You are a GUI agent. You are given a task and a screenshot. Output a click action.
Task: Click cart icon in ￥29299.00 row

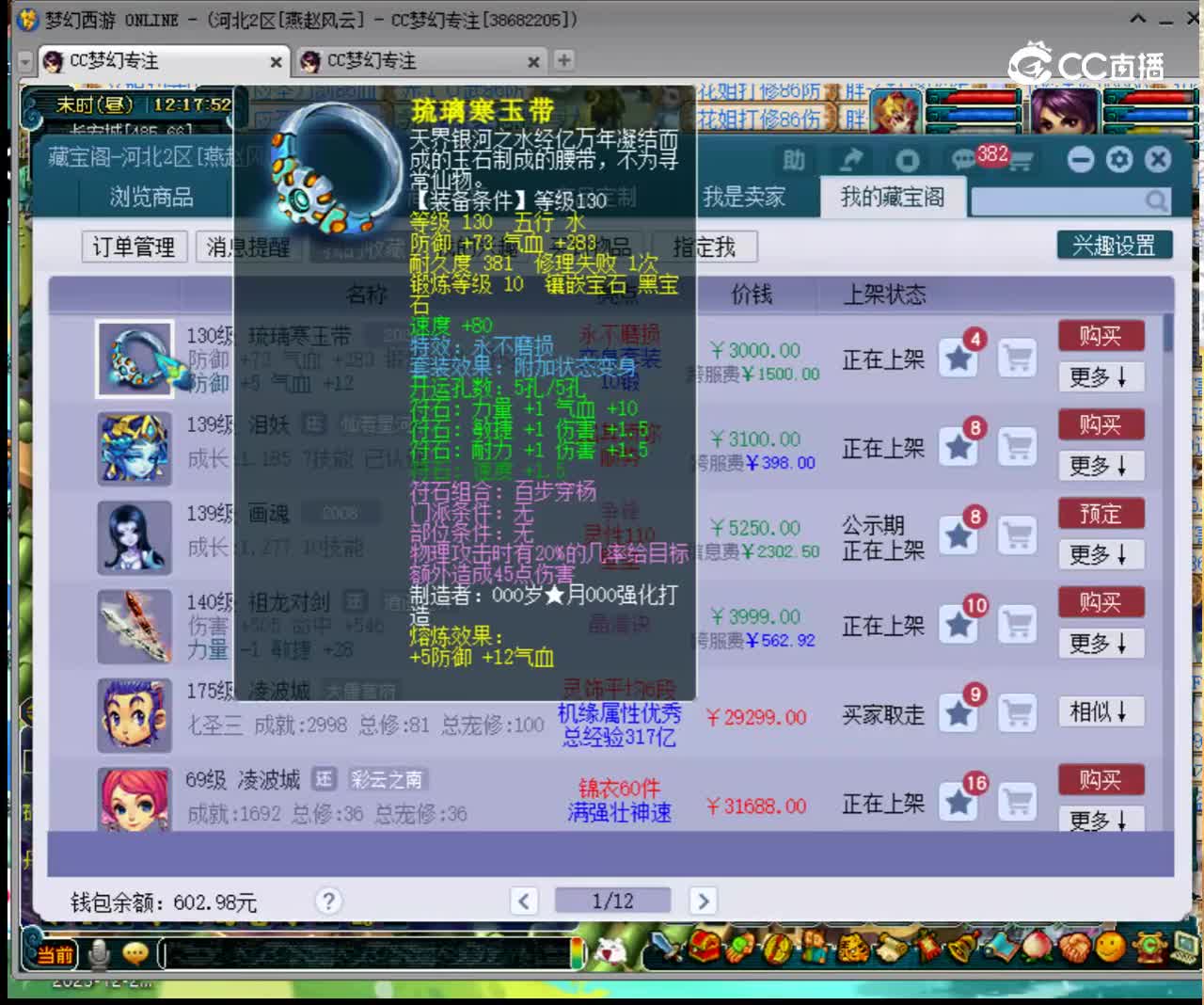click(1017, 713)
